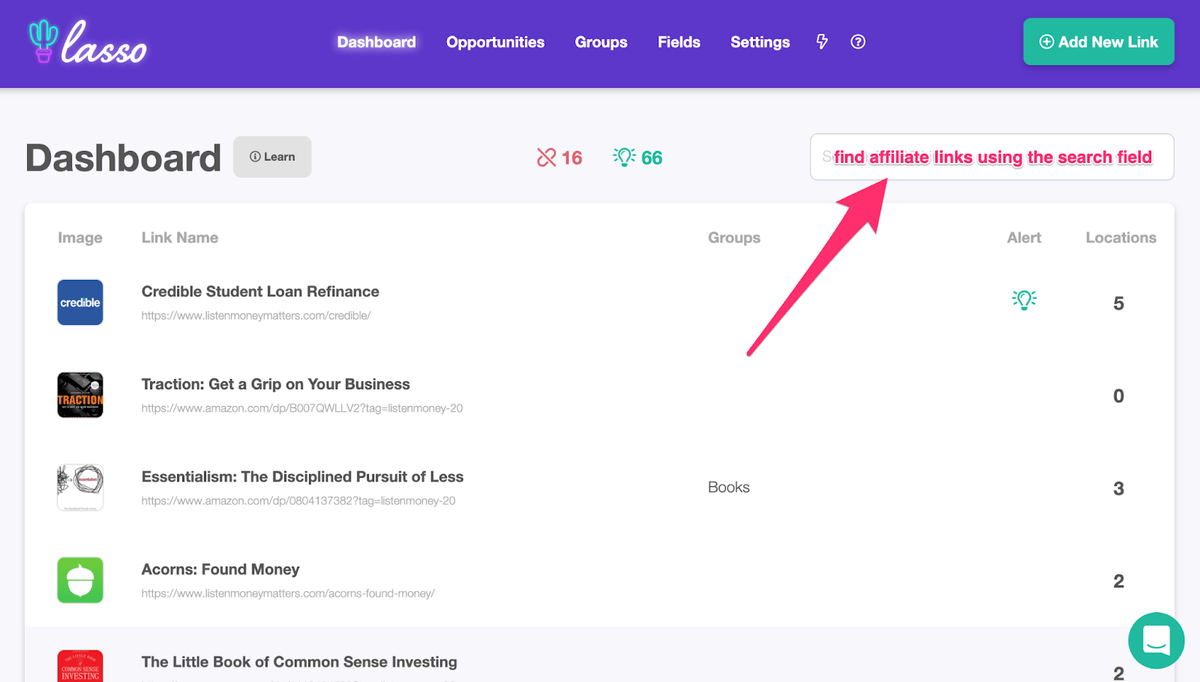
Task: Go to the Dashboard tab
Action: coord(376,42)
